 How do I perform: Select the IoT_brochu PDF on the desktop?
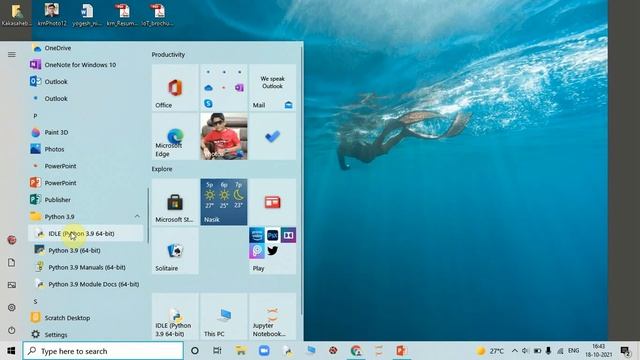(158, 14)
